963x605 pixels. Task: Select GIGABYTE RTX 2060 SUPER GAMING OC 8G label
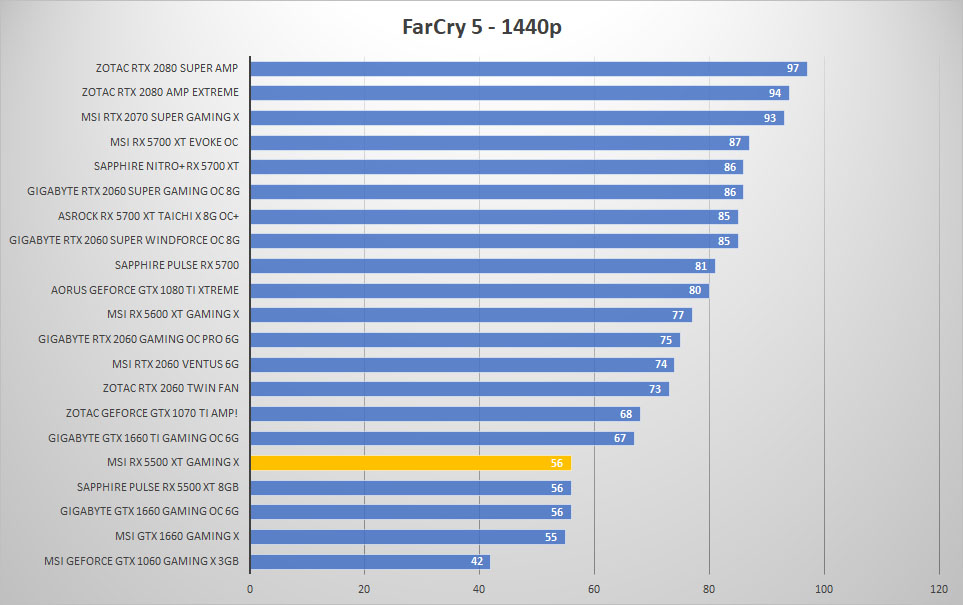pos(133,191)
